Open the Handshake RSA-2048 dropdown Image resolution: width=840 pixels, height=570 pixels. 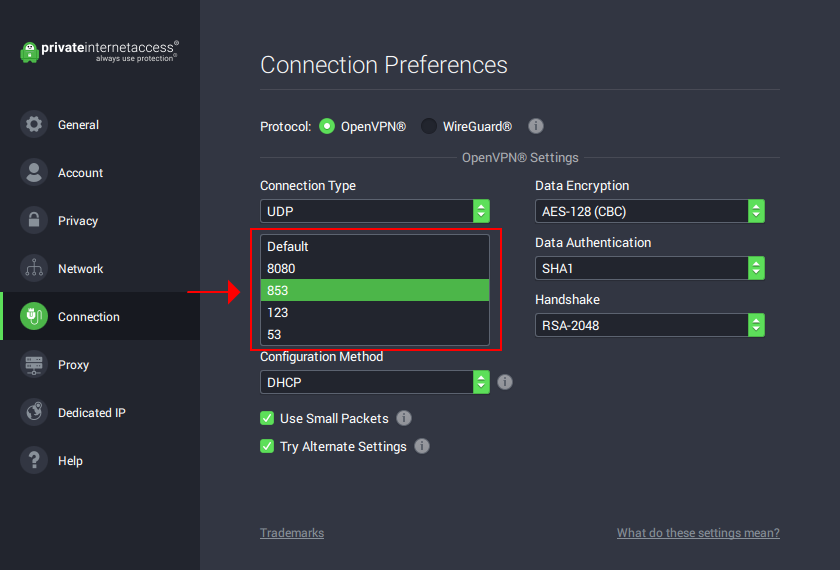point(650,325)
